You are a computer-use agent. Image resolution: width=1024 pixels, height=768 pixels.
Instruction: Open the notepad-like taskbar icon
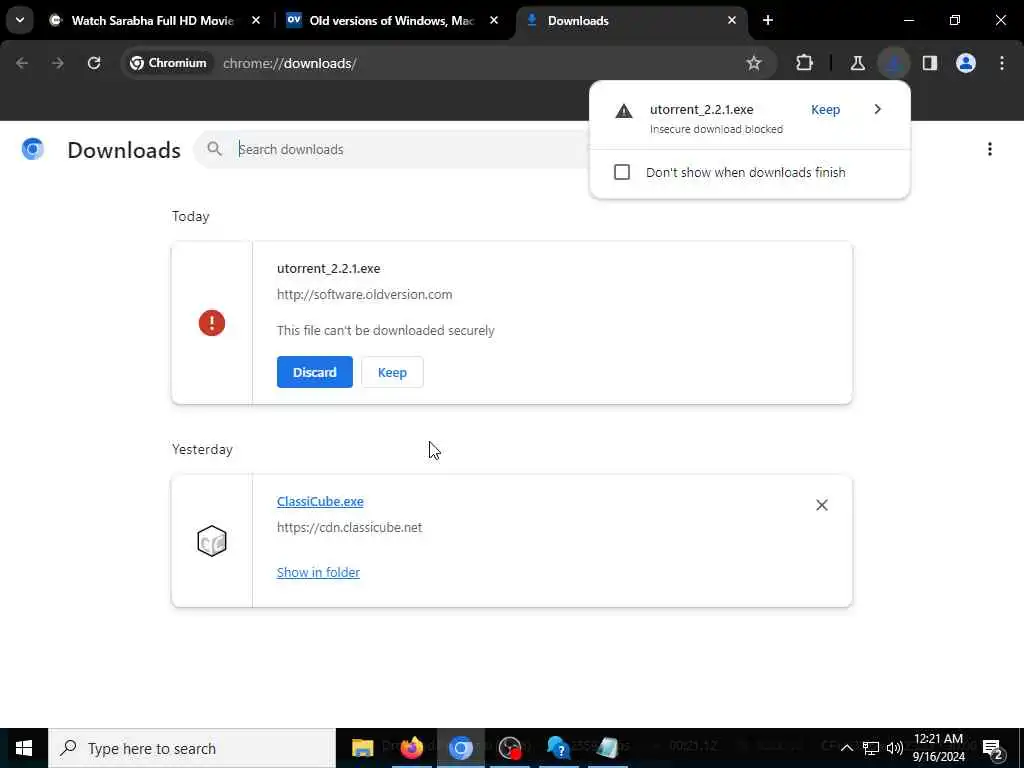[x=608, y=748]
